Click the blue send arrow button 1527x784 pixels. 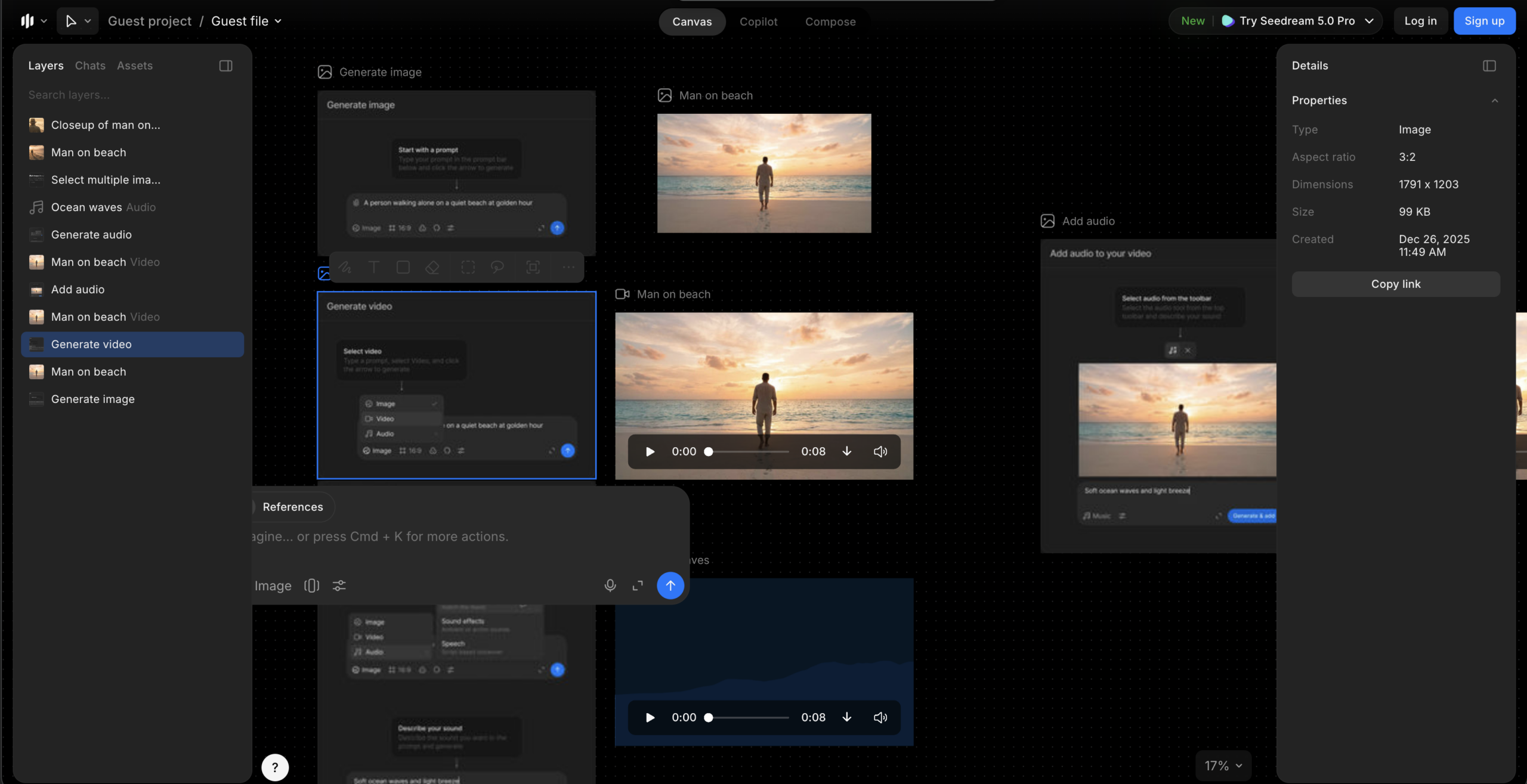670,585
